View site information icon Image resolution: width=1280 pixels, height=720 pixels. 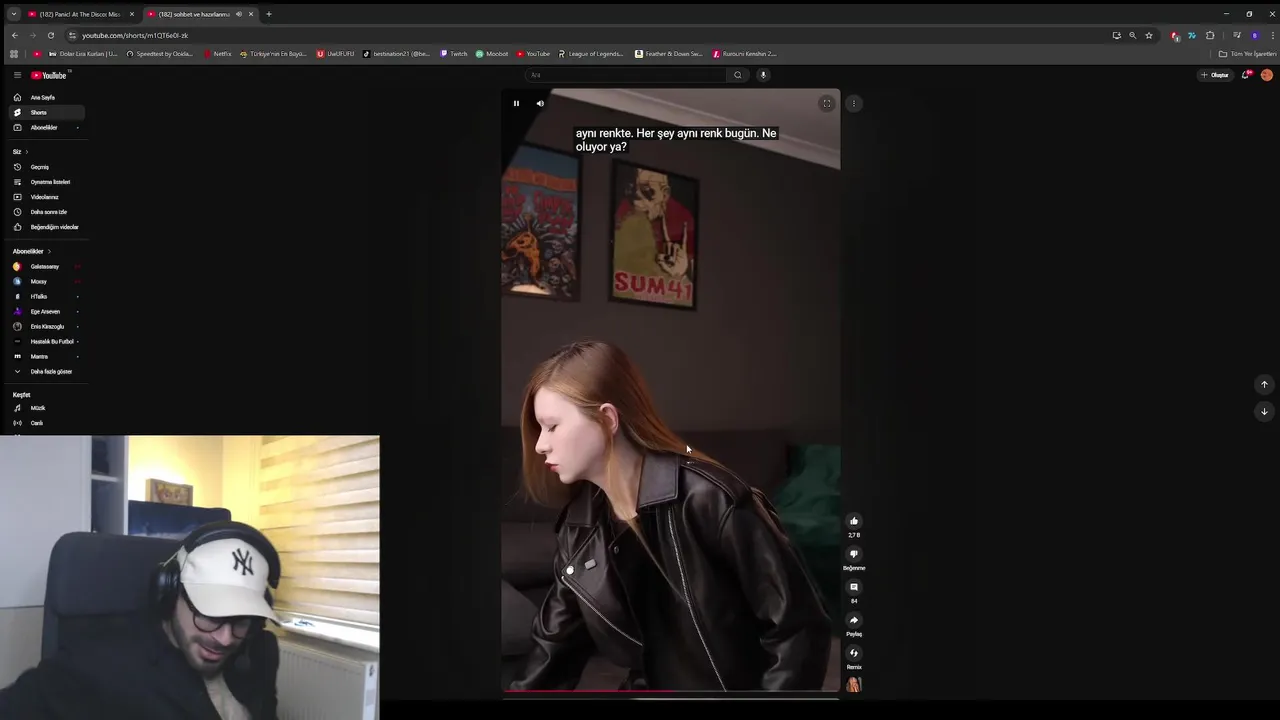(x=72, y=35)
